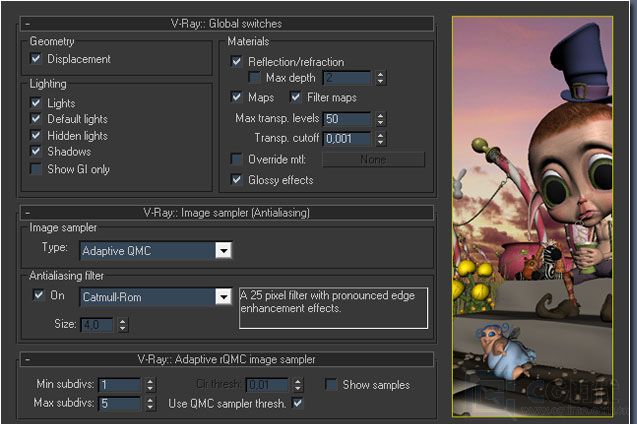Collapse the V-Ray Global switches rollout
This screenshot has height=424, width=637.
coord(27,22)
